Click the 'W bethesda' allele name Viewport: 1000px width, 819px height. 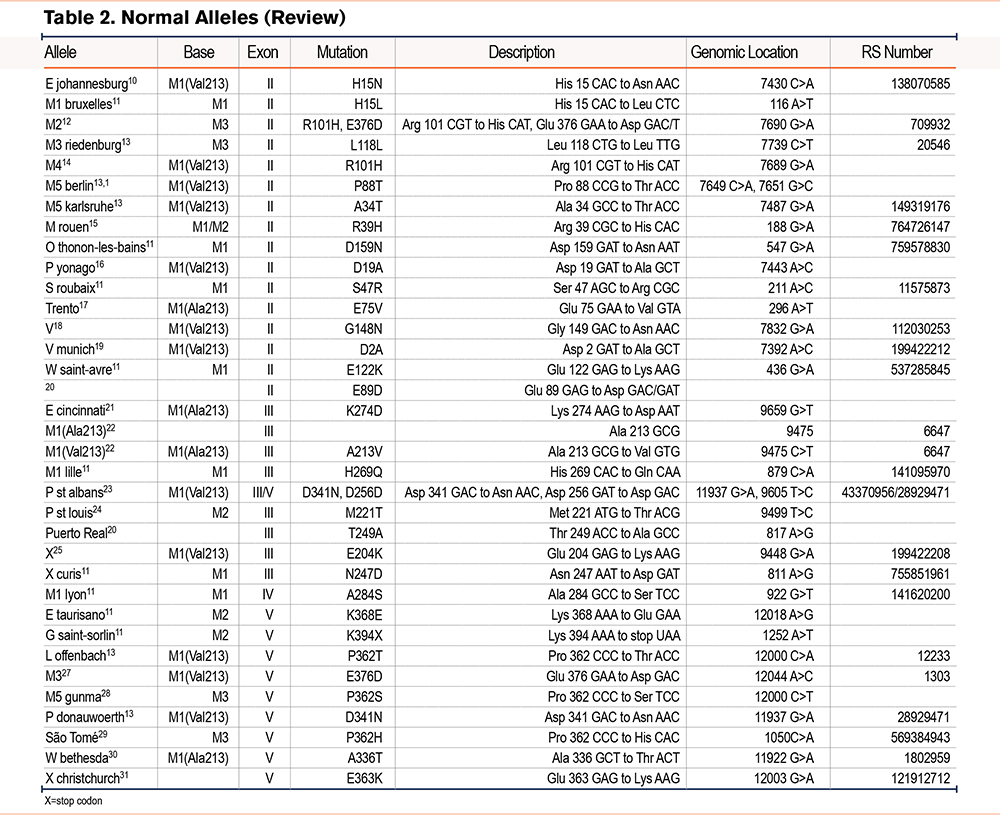77,757
